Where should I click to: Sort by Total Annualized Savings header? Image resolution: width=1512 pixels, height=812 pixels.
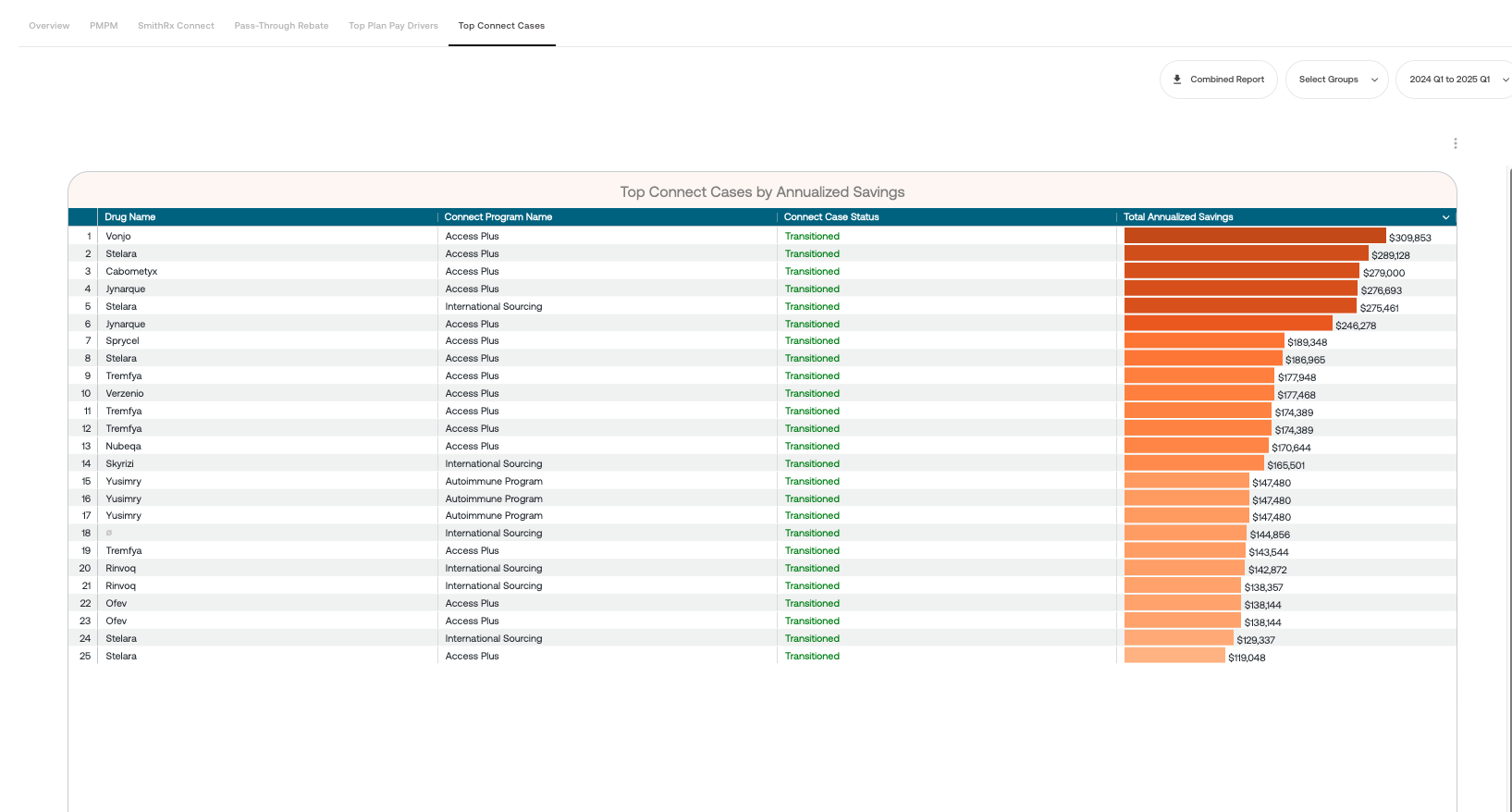[1178, 217]
